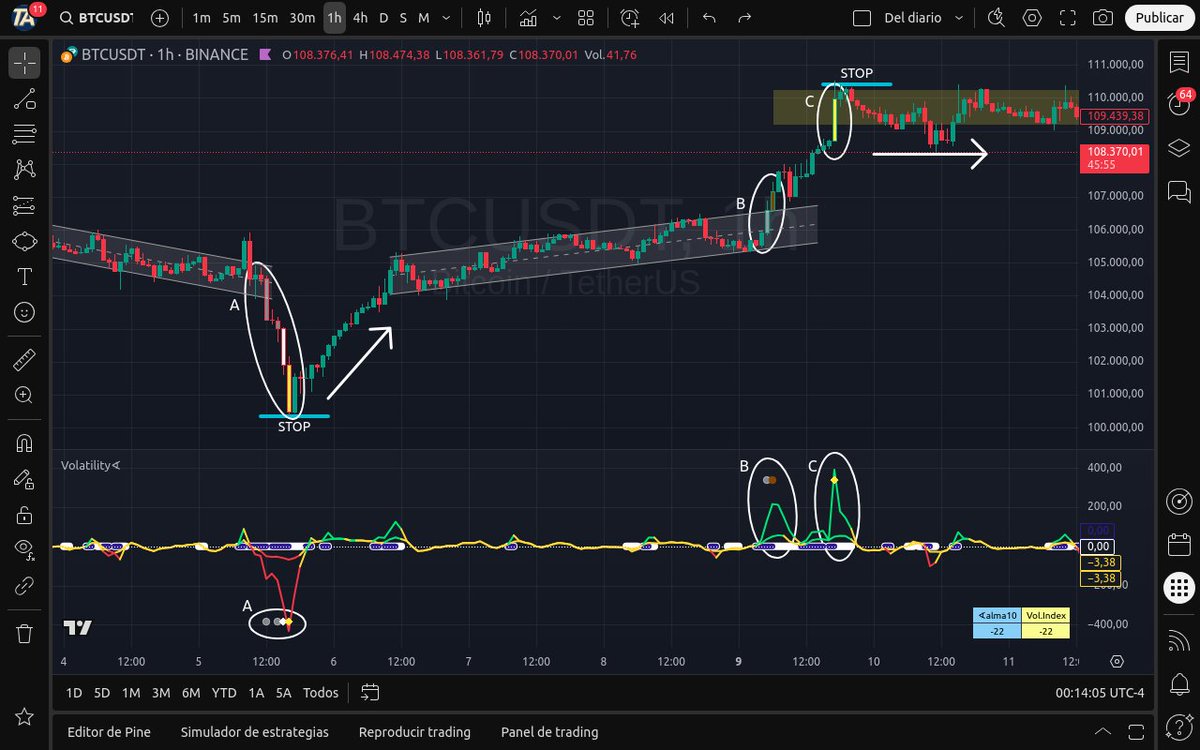Viewport: 1200px width, 750px height.
Task: Open the chats panel icon
Action: tap(1178, 190)
